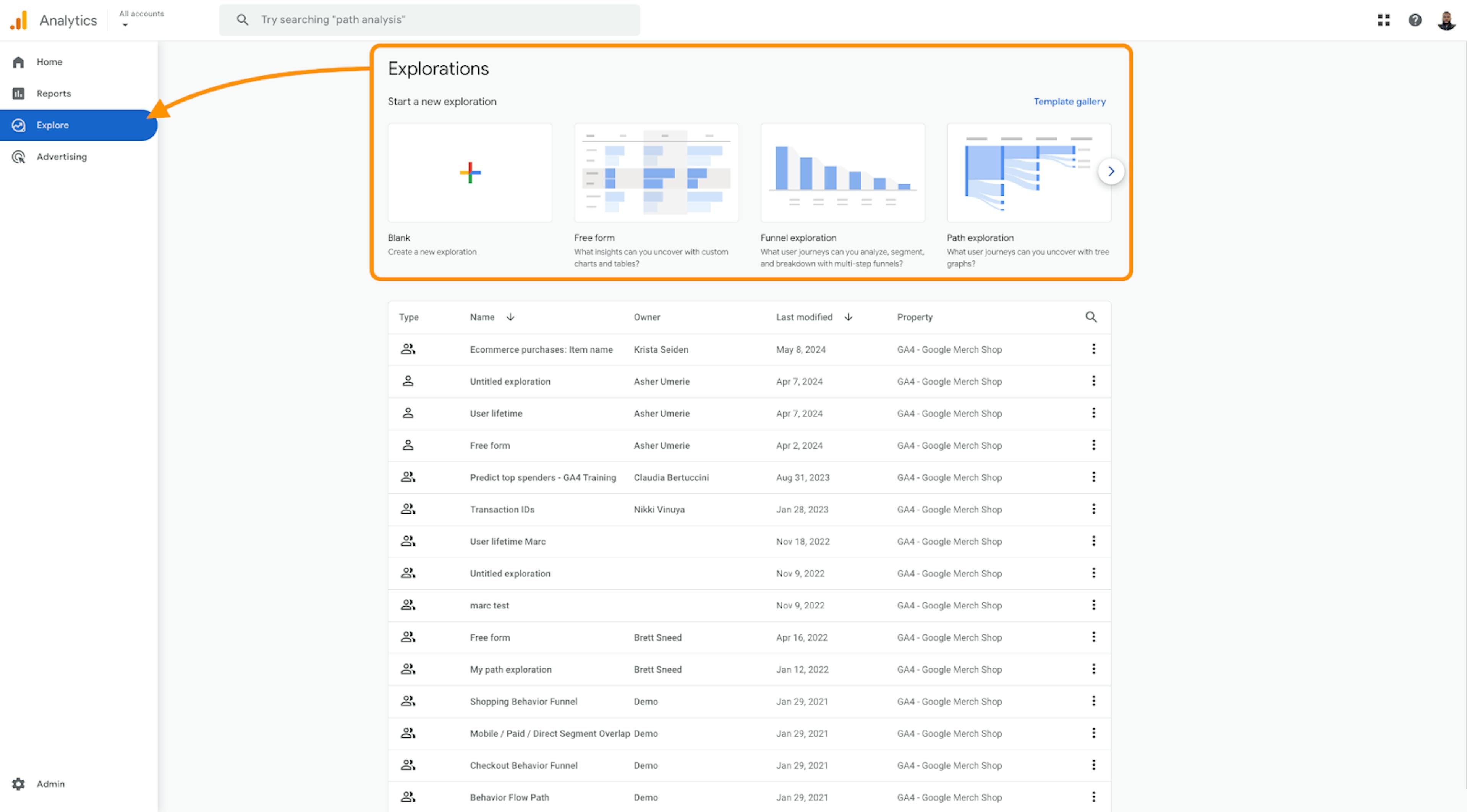Screen dimensions: 1467x812
Task: Click the Property column header
Action: tap(915, 317)
